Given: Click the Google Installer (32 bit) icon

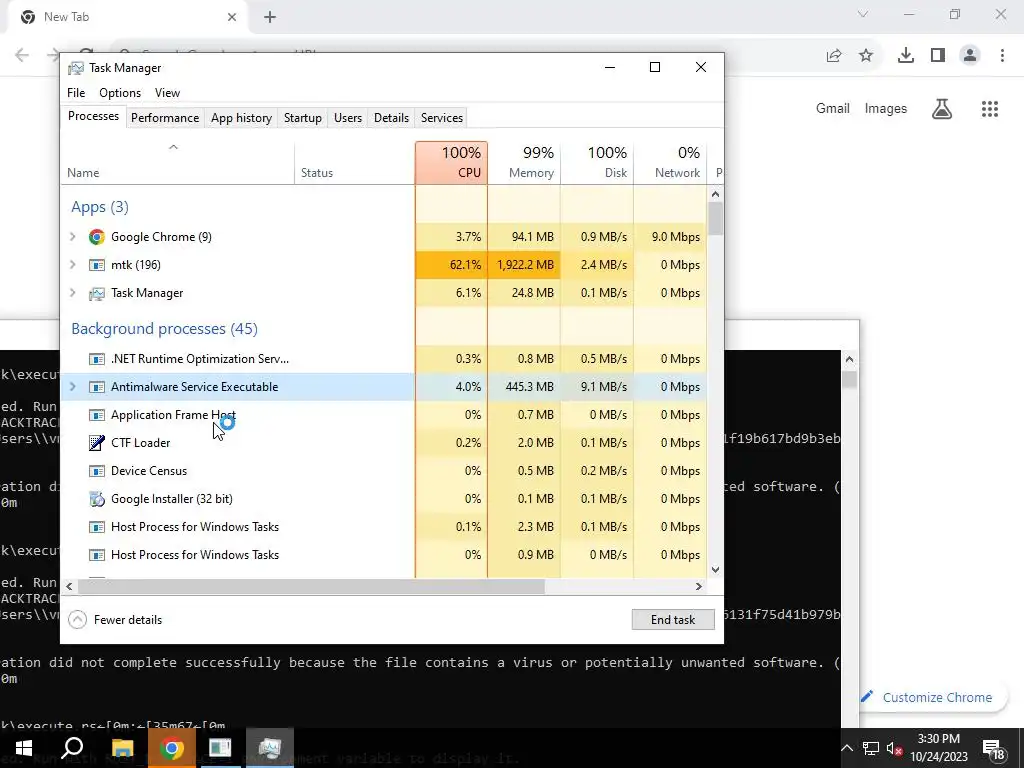Looking at the screenshot, I should click(97, 499).
